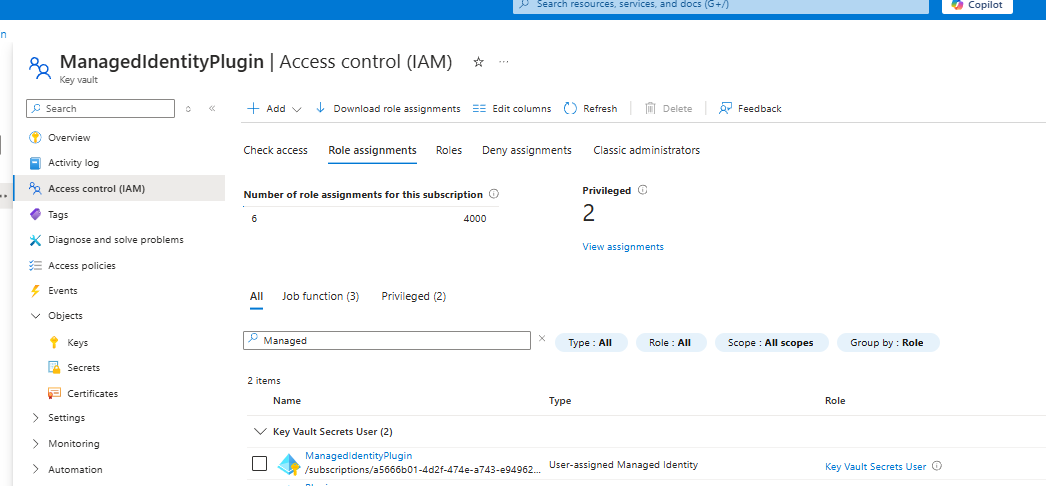Click the Keys icon under Objects
The height and width of the screenshot is (486, 1046).
point(55,342)
